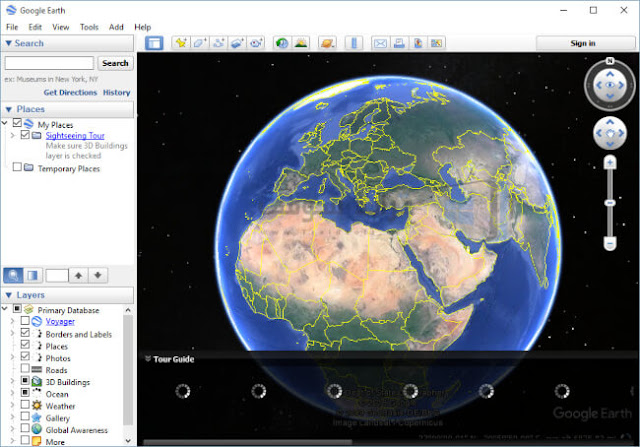Open the search History link
Screen dimensions: 640x447
click(117, 92)
